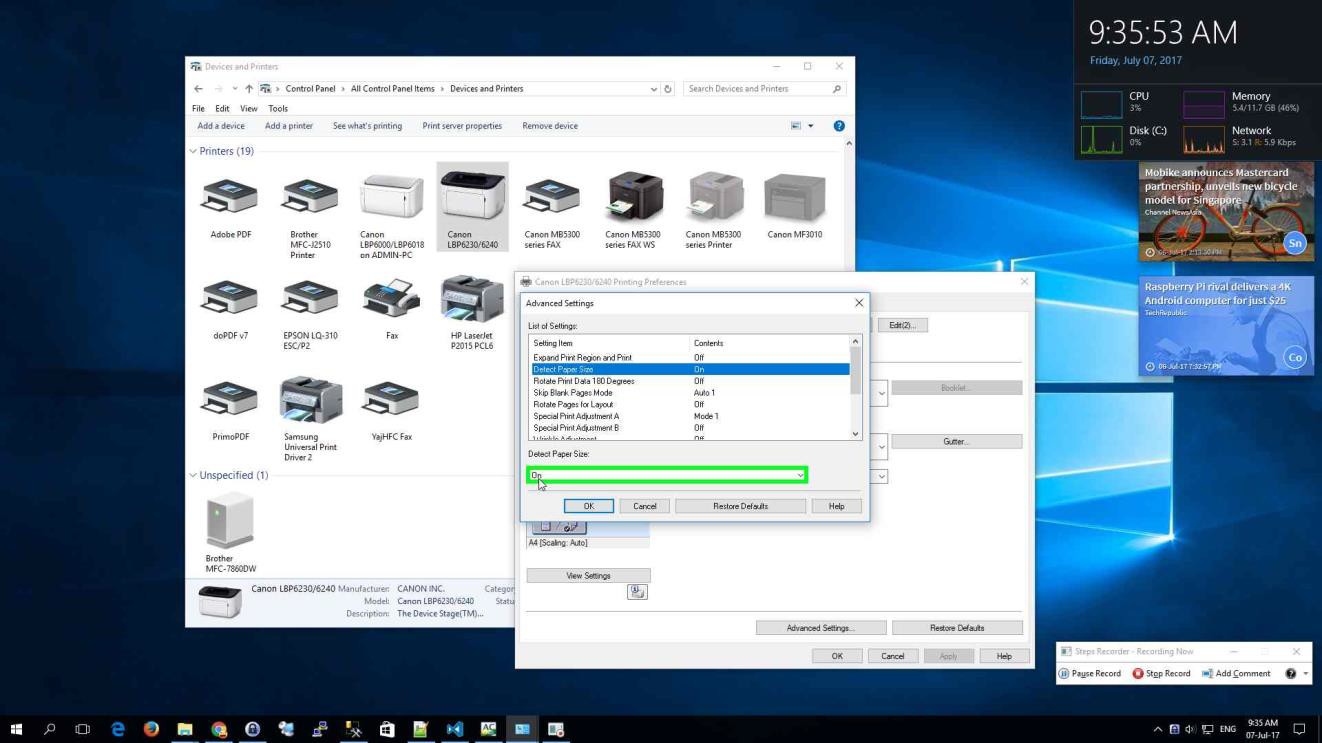Click the settings list scrollbar down arrow

point(855,433)
